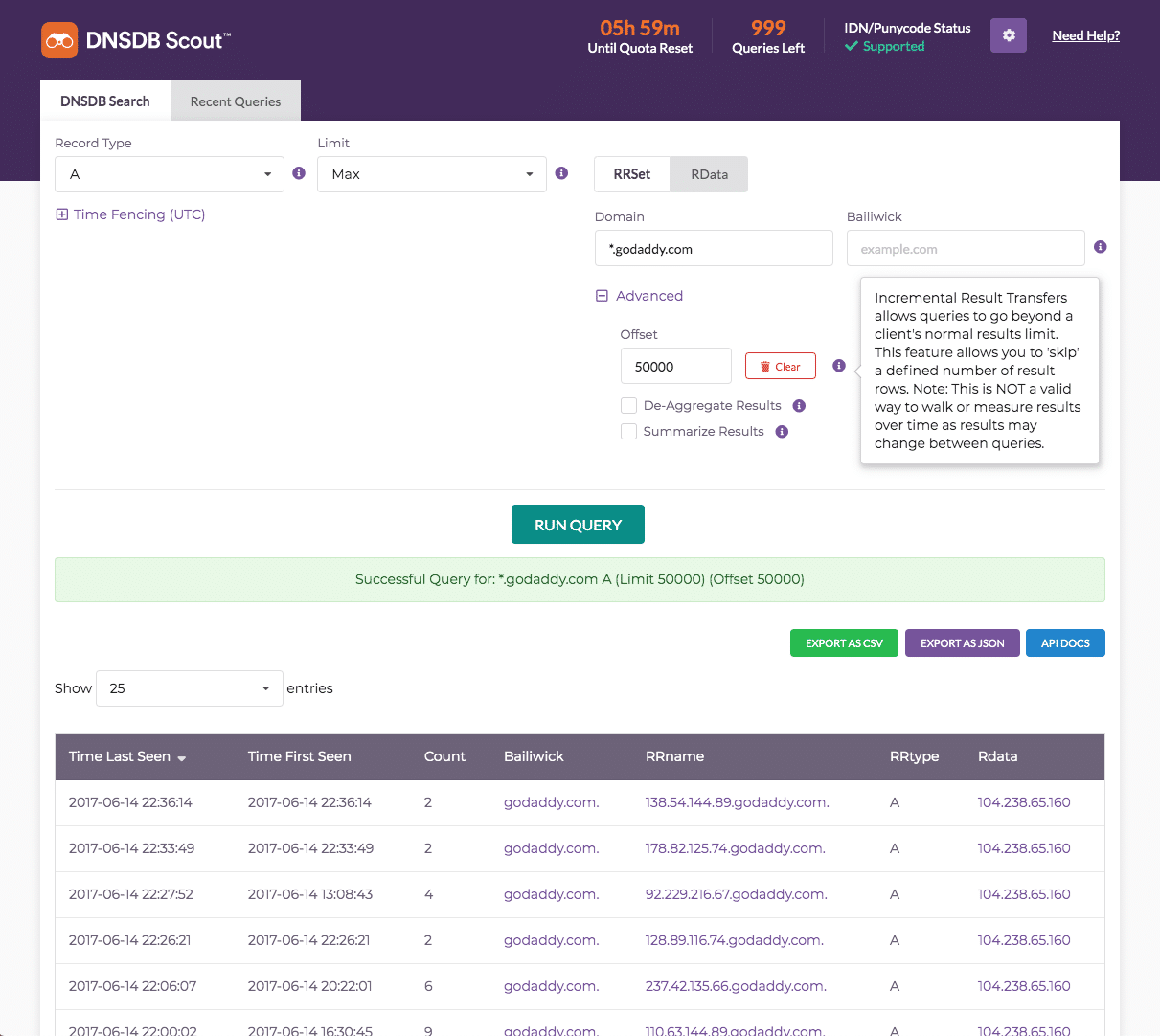
Task: Click the Summarize Results info icon
Action: (x=782, y=431)
